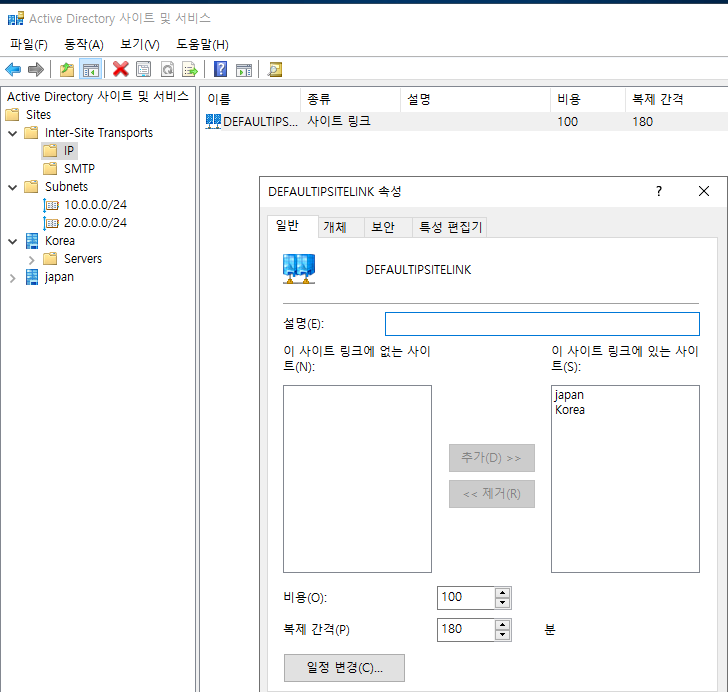Click the Subnets folder icon
The image size is (728, 692).
pyautogui.click(x=31, y=187)
